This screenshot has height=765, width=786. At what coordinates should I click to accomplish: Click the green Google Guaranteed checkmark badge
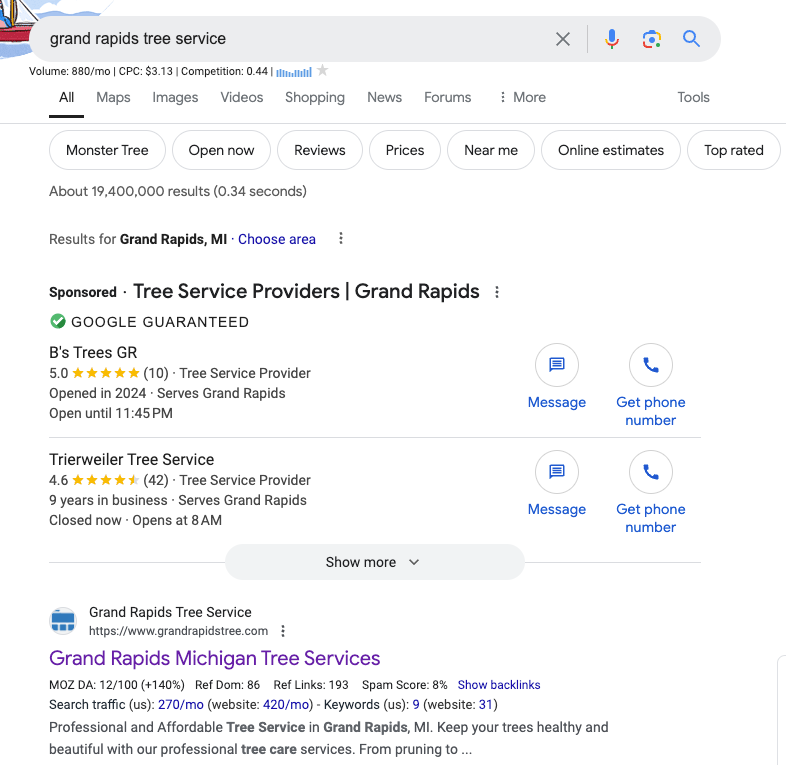[x=58, y=321]
